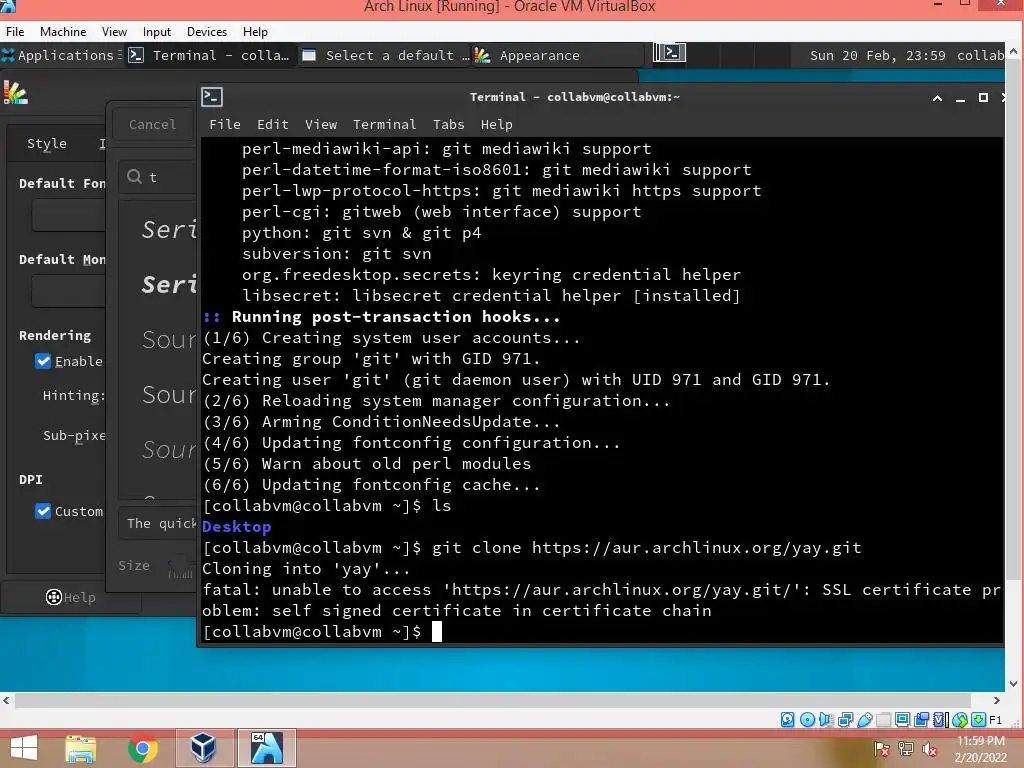Click the panel clock 'Sun 20 Feb, 23:59'
The height and width of the screenshot is (768, 1024).
click(x=877, y=56)
